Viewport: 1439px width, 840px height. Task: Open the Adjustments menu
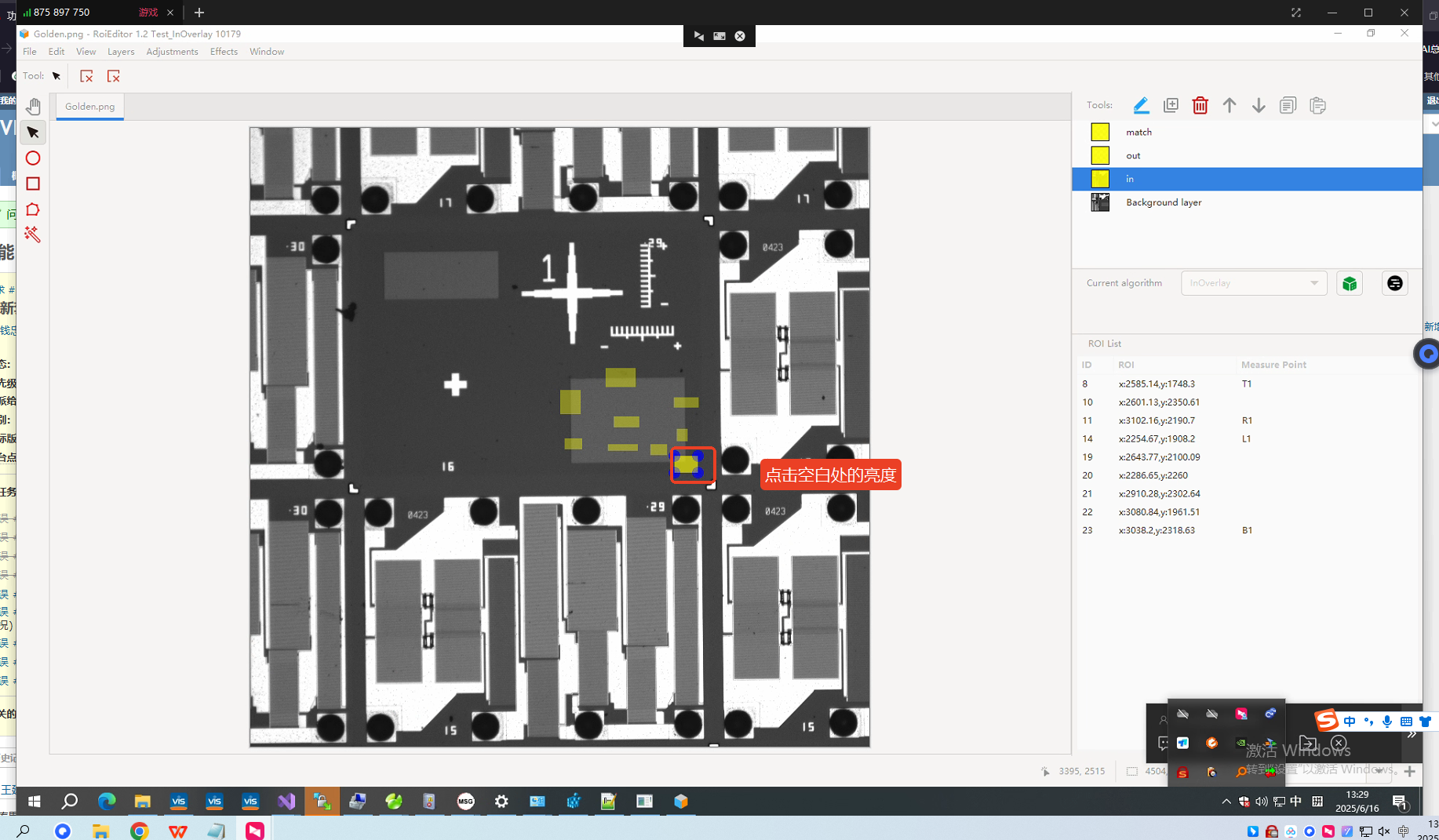click(x=172, y=52)
